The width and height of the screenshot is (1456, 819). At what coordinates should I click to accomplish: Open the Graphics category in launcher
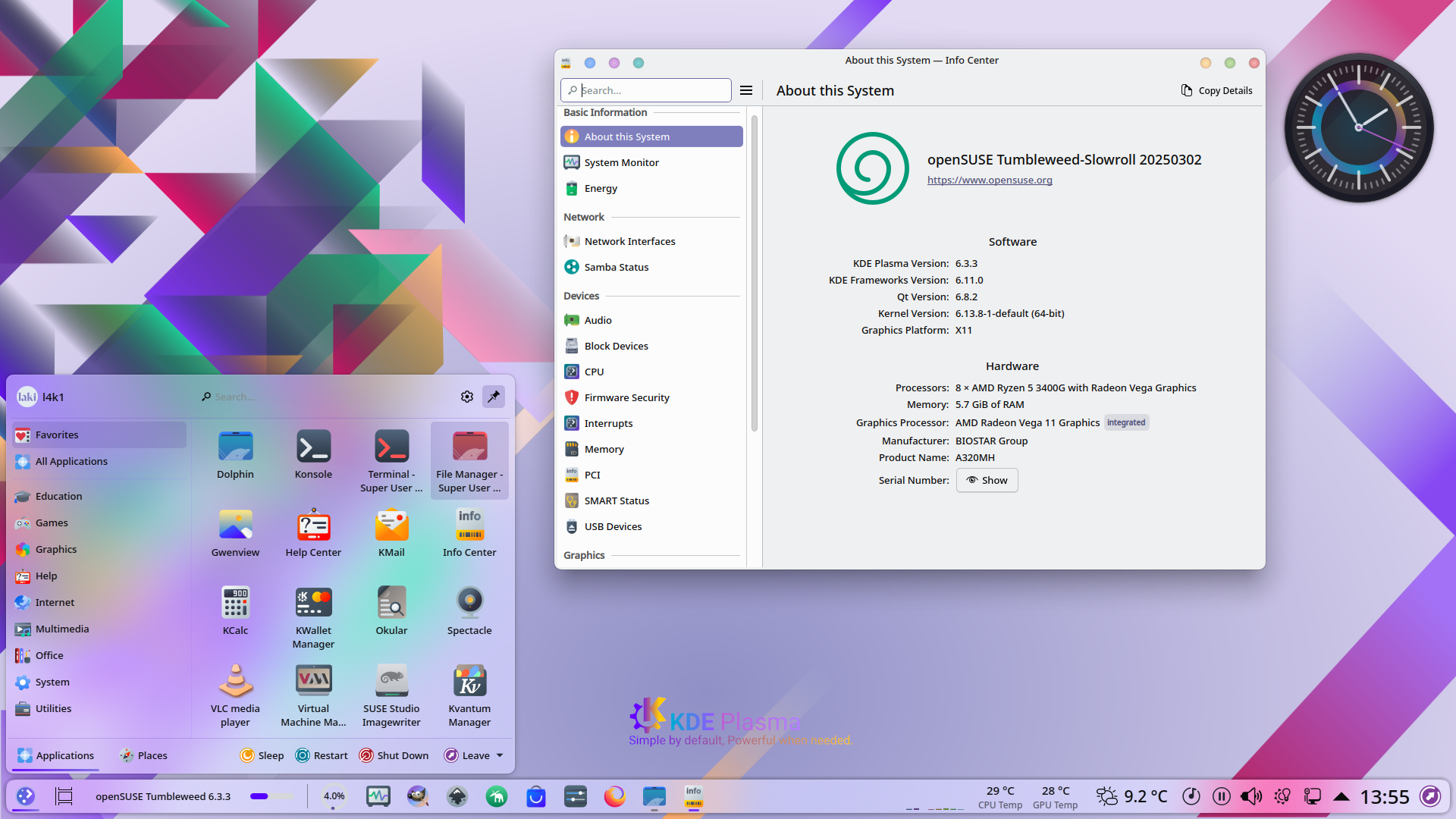point(99,549)
